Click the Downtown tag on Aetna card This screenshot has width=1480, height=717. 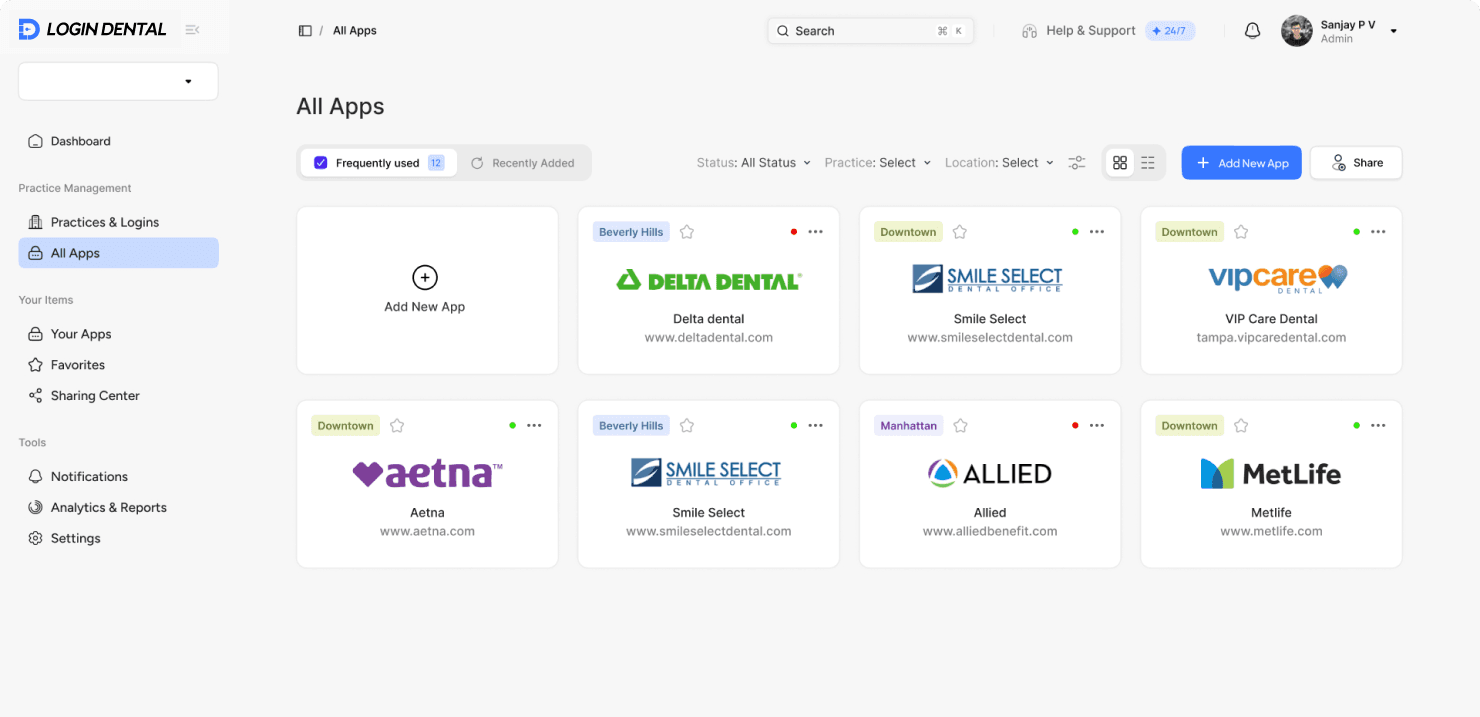(x=346, y=426)
